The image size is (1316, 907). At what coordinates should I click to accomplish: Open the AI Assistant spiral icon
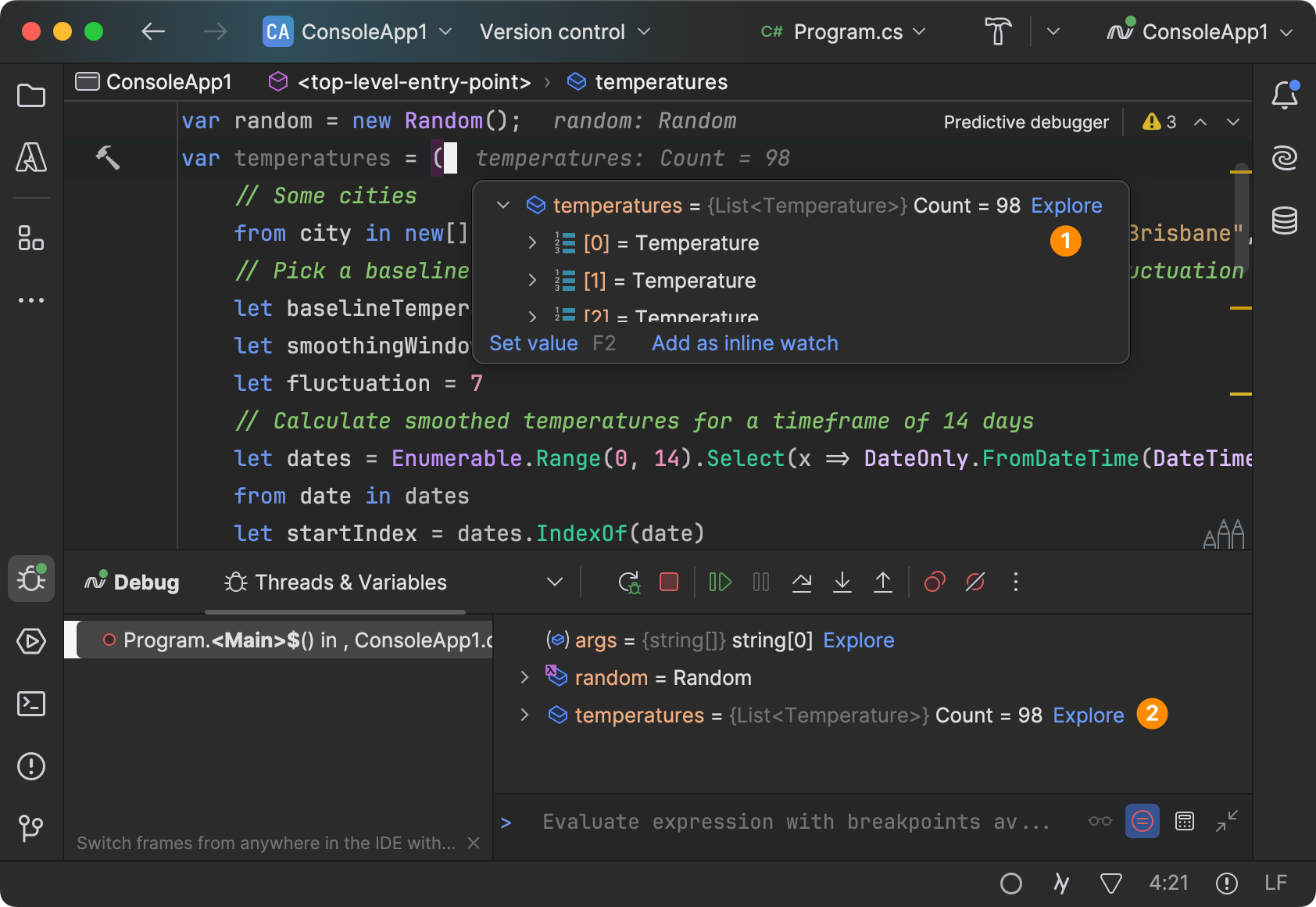tap(1285, 159)
